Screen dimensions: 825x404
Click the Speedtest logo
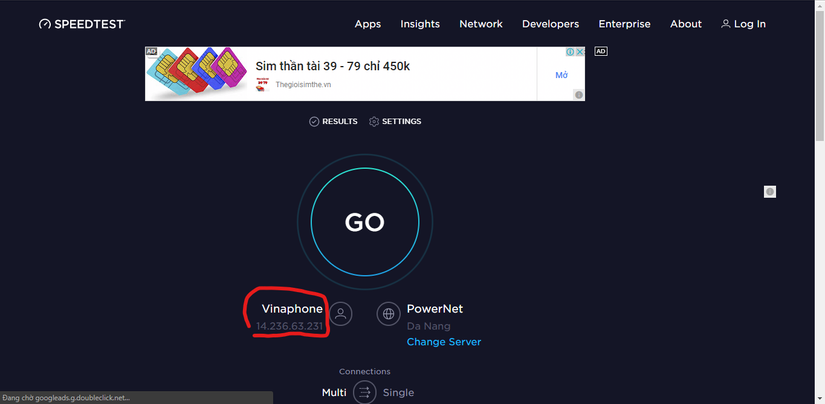point(82,24)
